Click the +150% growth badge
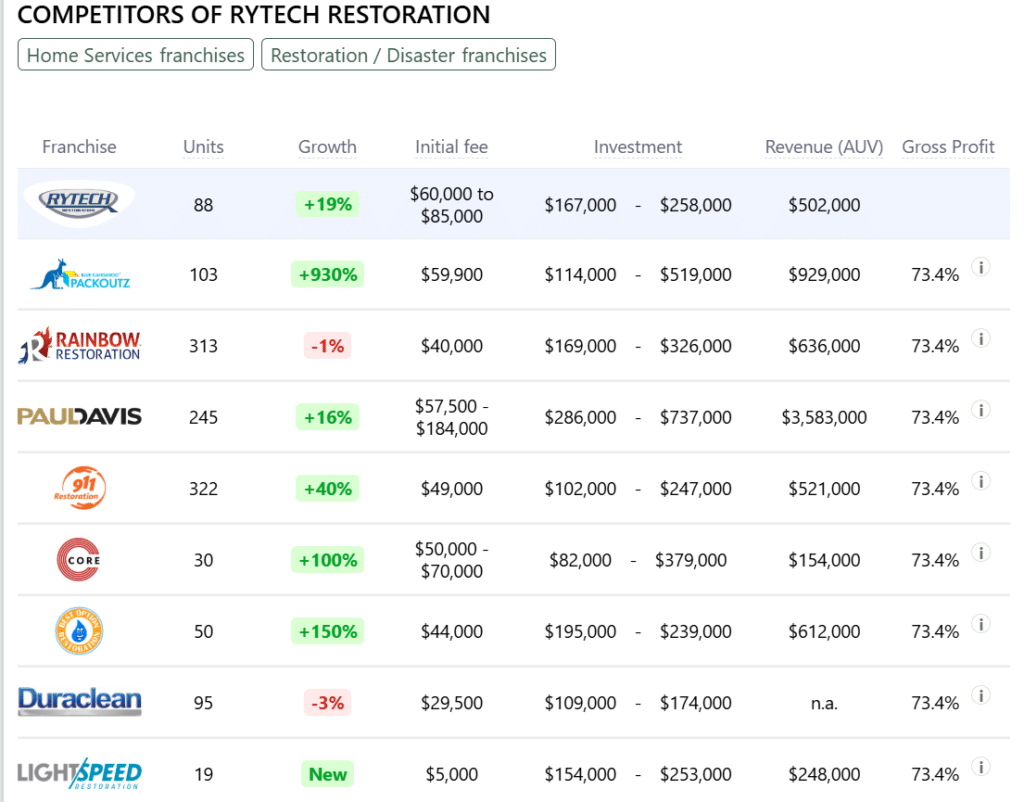This screenshot has height=802, width=1024. pos(327,631)
